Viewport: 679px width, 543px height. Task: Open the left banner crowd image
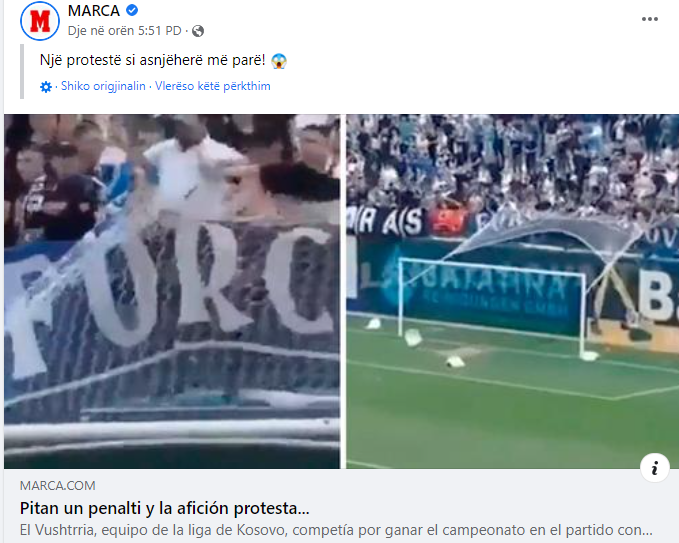coord(172,291)
